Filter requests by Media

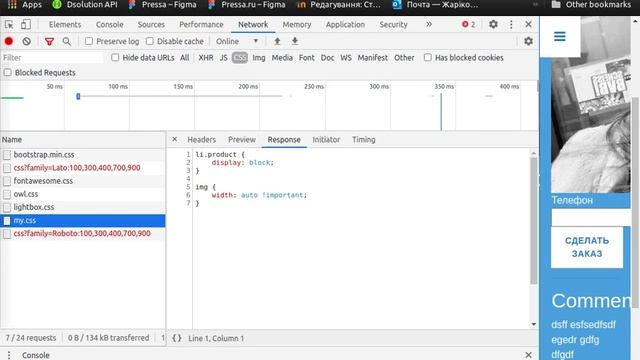pyautogui.click(x=282, y=58)
